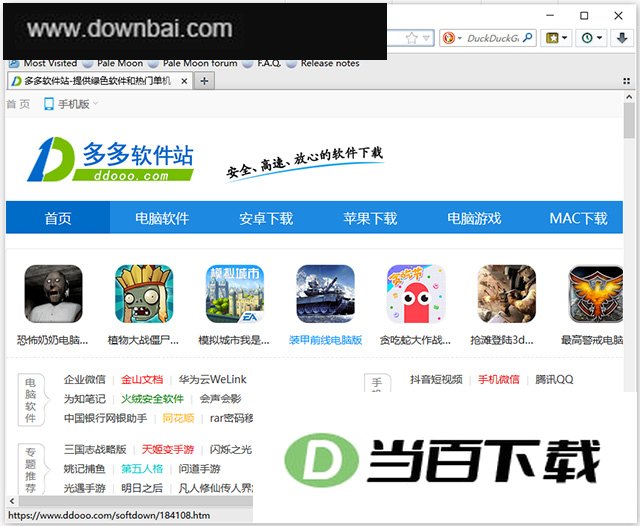Viewport: 640px width, 526px height.
Task: Click the 问道手游 link
Action: pos(199,468)
